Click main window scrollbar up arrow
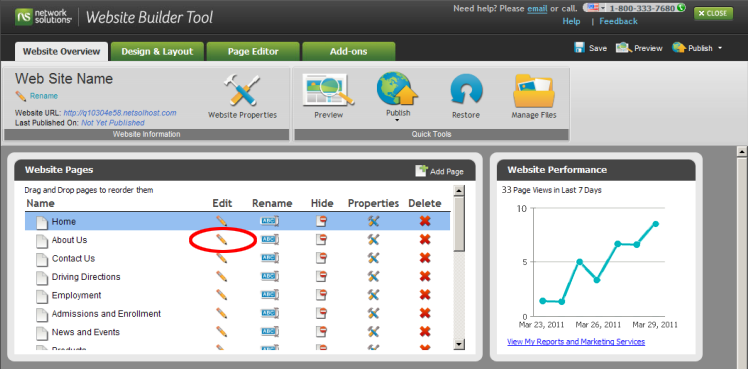The width and height of the screenshot is (748, 369). pos(742,152)
